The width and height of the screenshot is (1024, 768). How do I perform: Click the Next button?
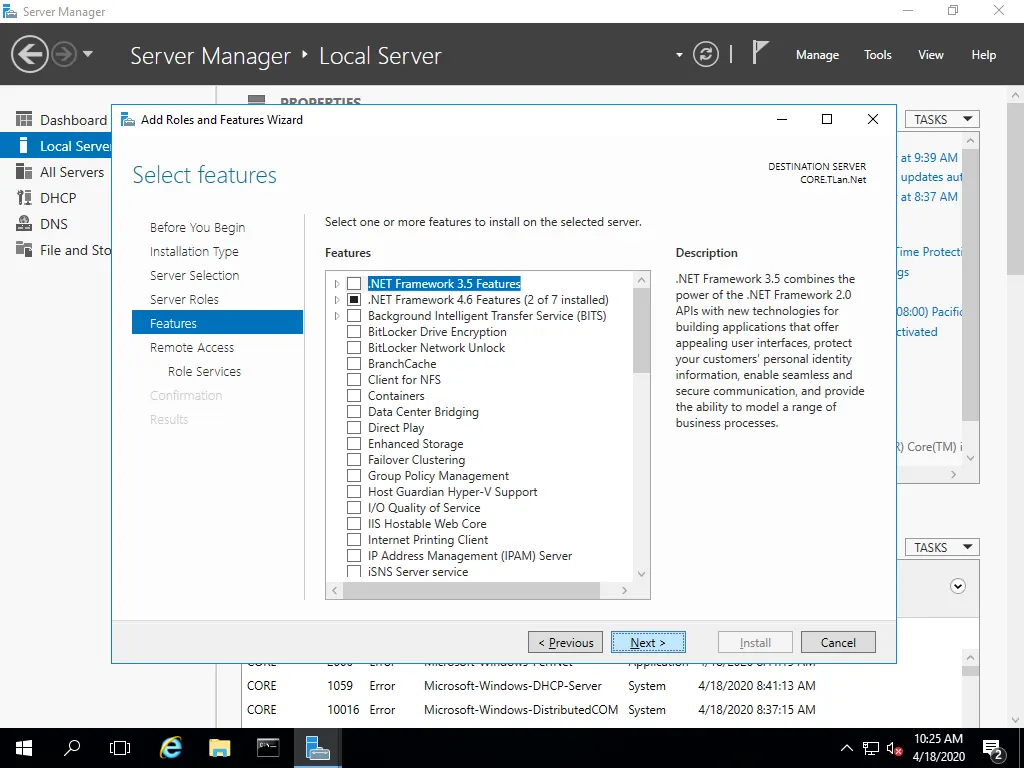pyautogui.click(x=648, y=643)
